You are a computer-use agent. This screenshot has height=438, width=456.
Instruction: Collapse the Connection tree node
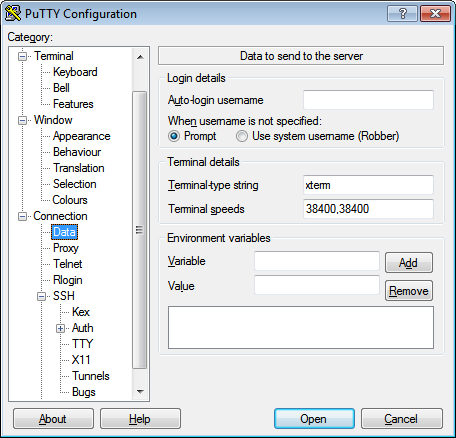(22, 216)
